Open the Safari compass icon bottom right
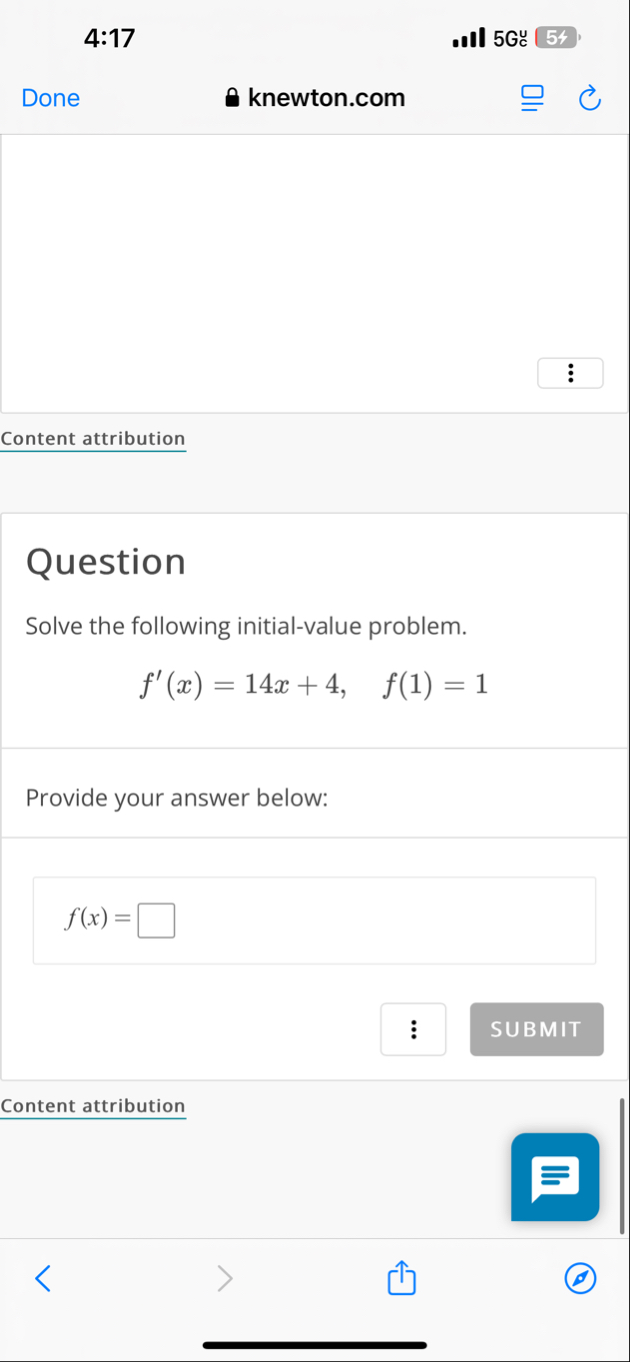Image resolution: width=630 pixels, height=1362 pixels. (x=580, y=1278)
